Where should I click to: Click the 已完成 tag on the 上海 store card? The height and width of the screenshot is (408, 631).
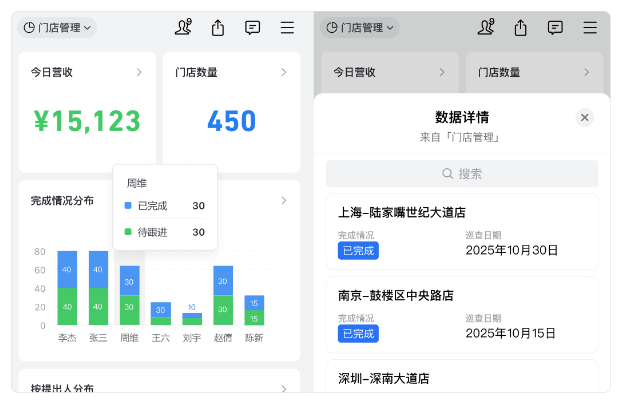(358, 250)
